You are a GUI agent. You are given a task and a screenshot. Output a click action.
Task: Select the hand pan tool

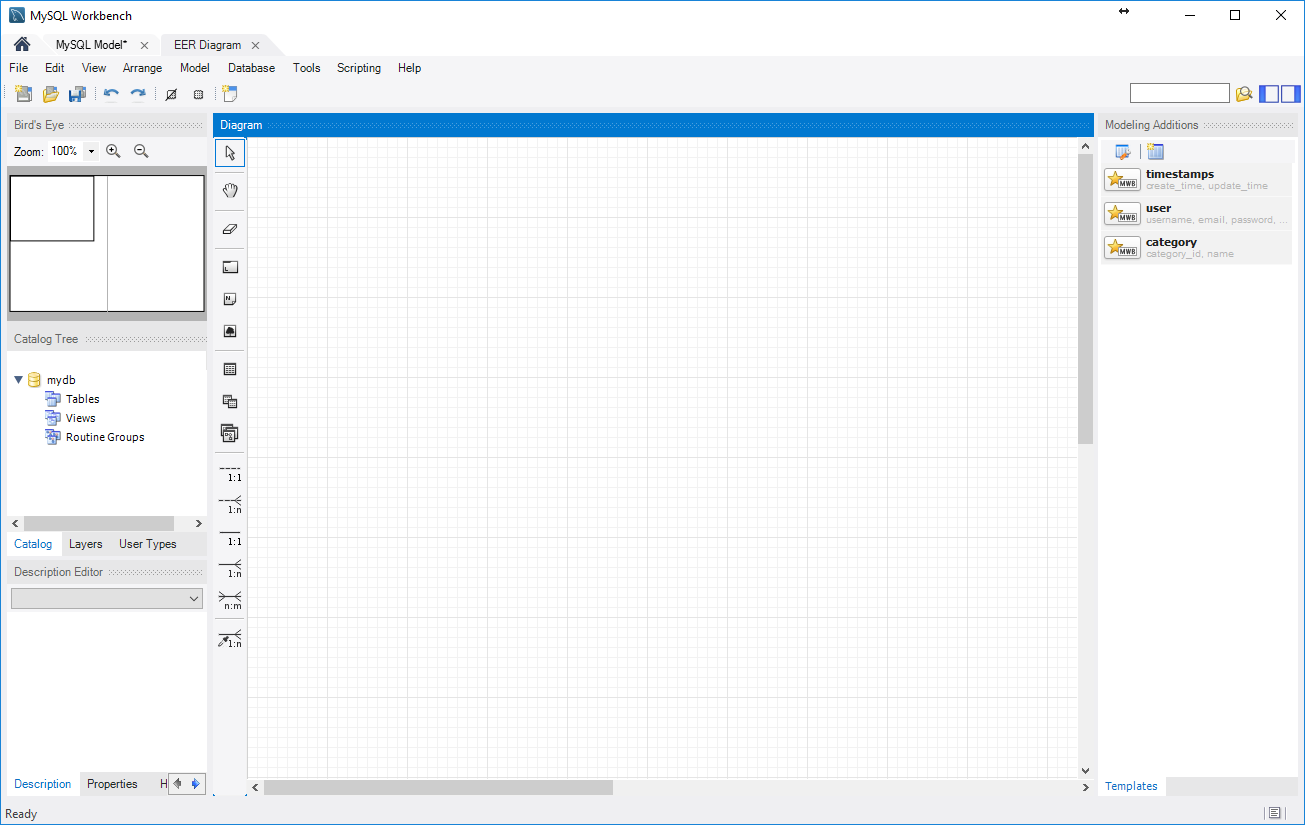[230, 191]
